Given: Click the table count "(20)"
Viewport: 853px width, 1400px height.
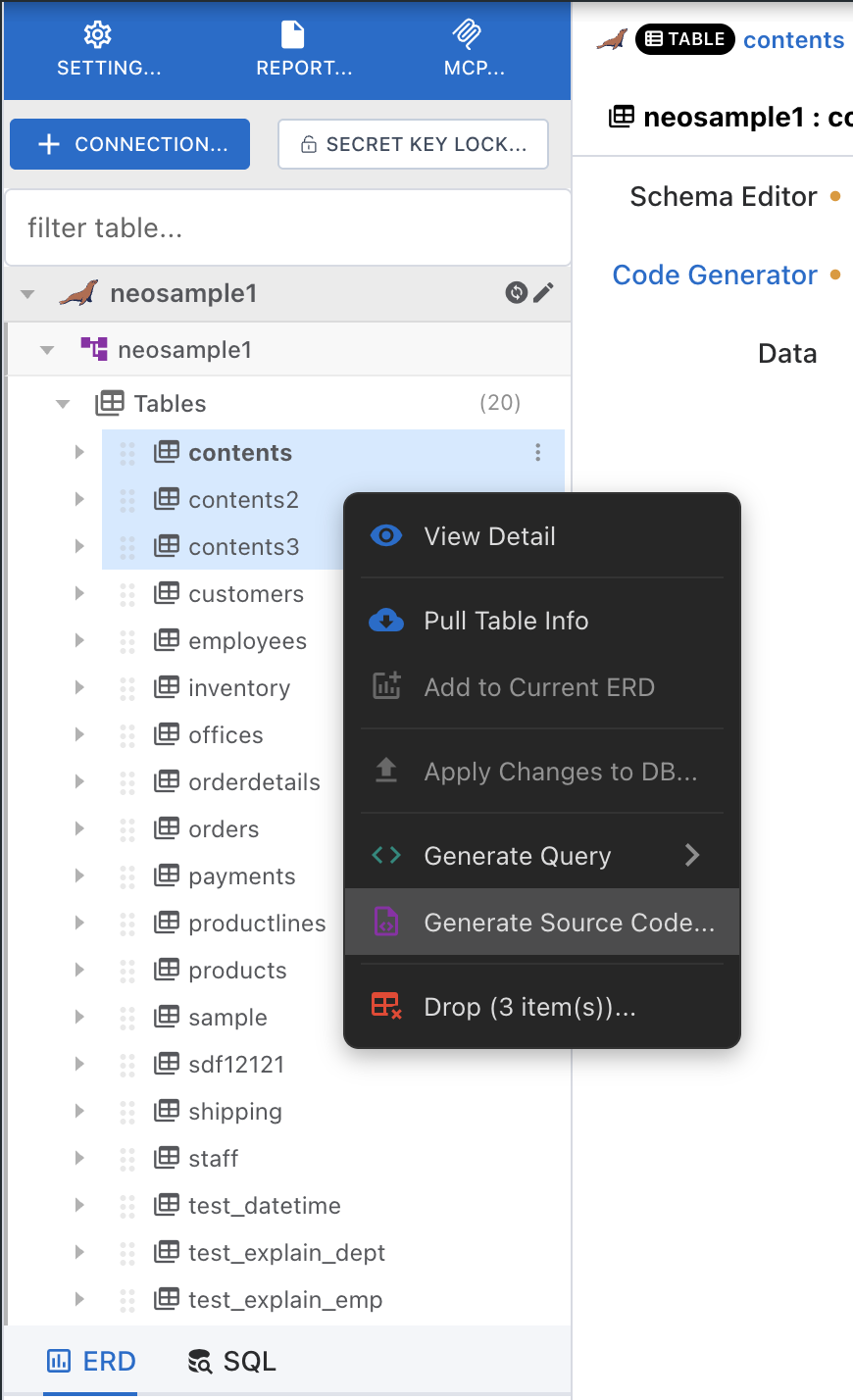Looking at the screenshot, I should (500, 403).
